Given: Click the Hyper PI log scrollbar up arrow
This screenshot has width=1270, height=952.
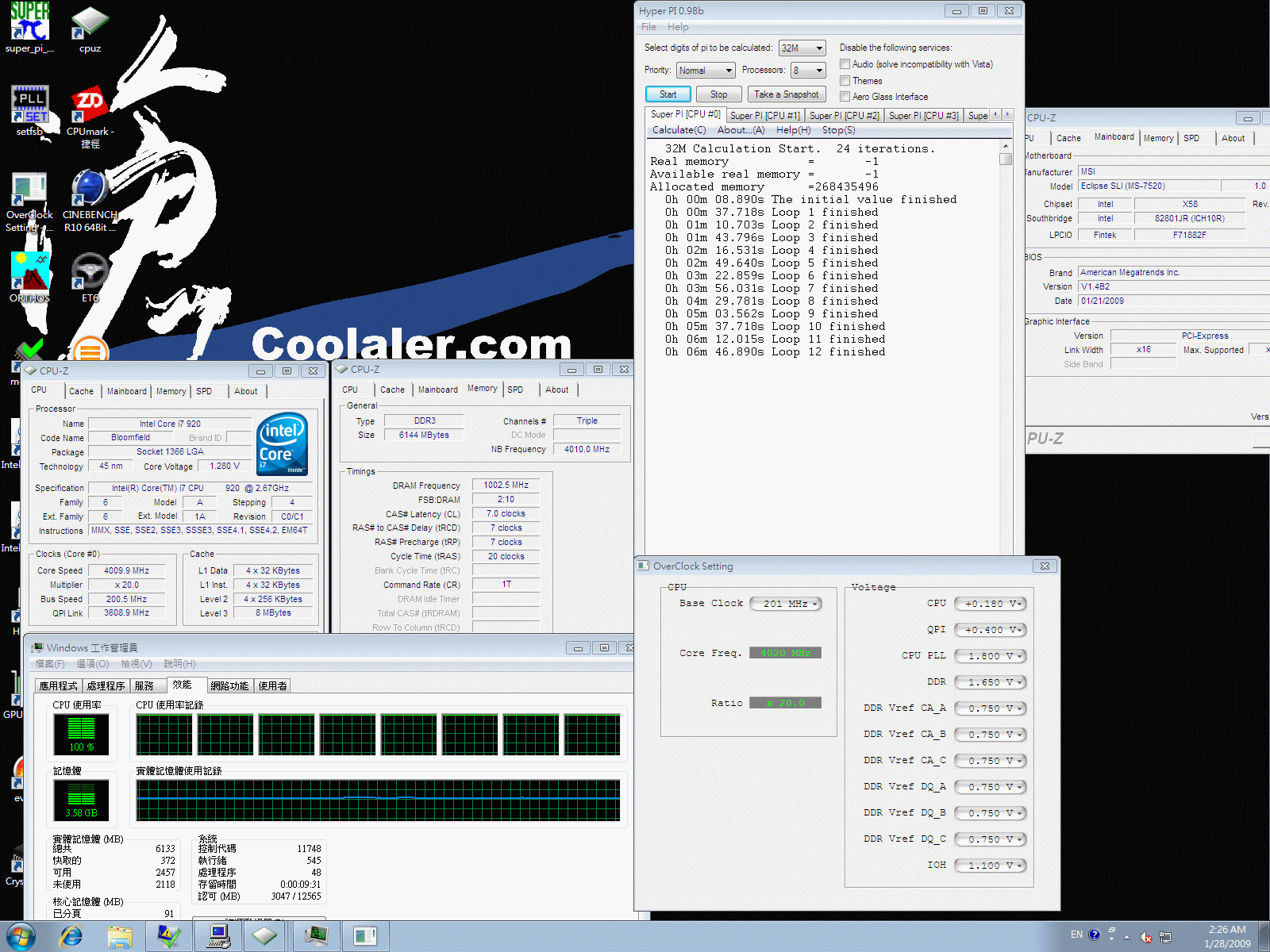Looking at the screenshot, I should tap(1006, 147).
